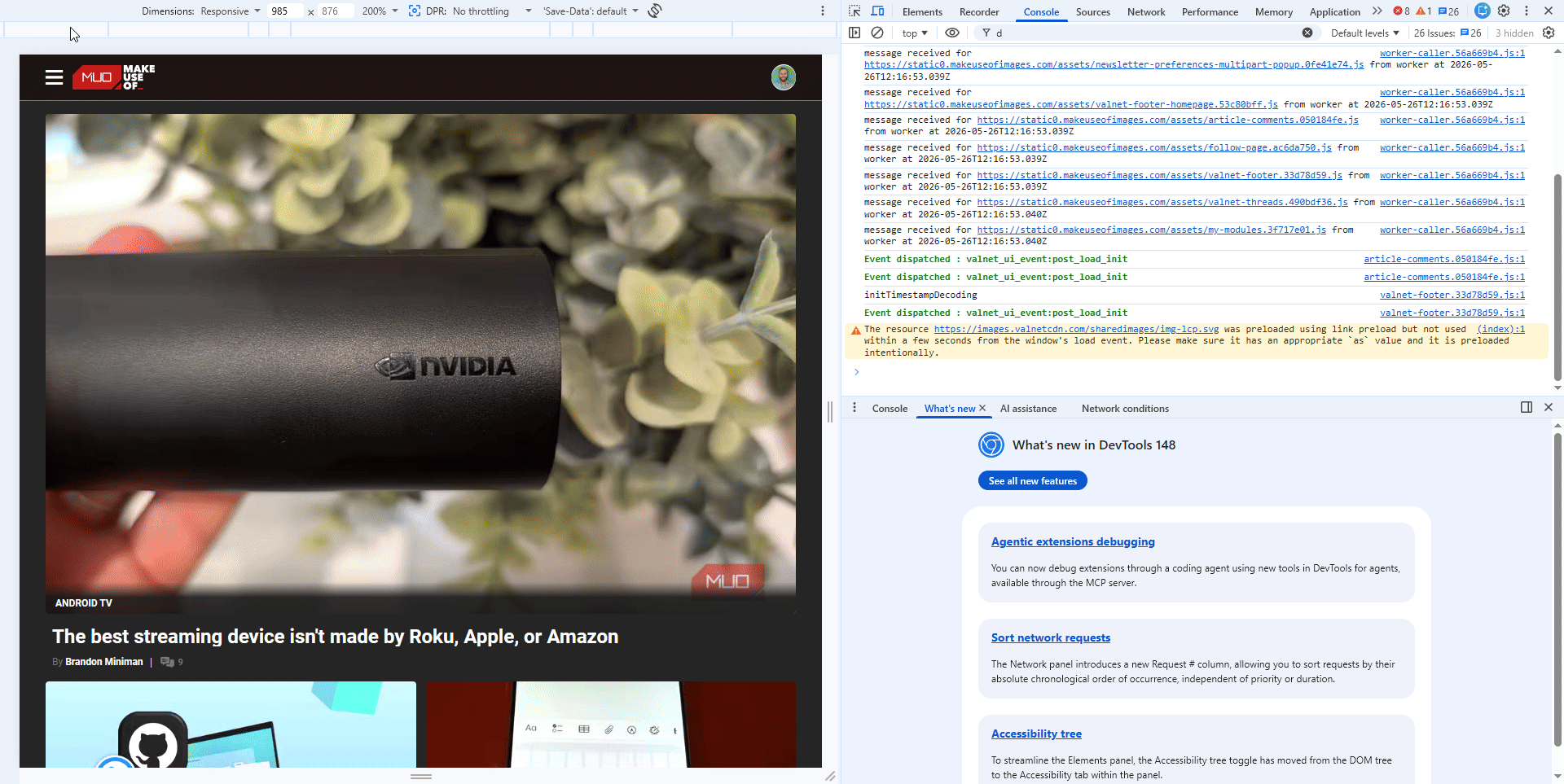Open drawer more tools kebab menu

(854, 407)
